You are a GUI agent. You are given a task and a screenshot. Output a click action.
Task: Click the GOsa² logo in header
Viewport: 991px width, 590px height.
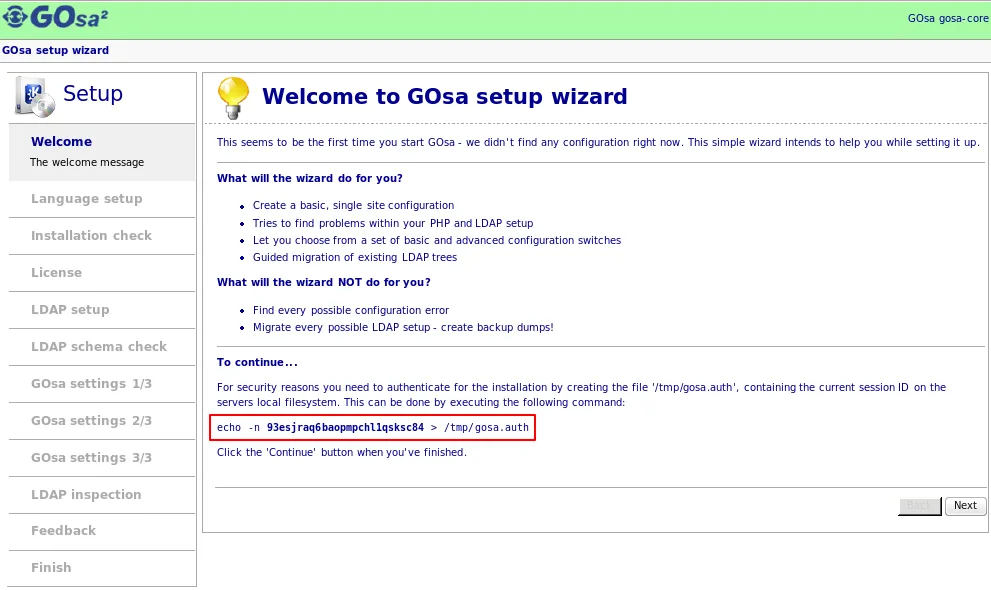point(55,18)
